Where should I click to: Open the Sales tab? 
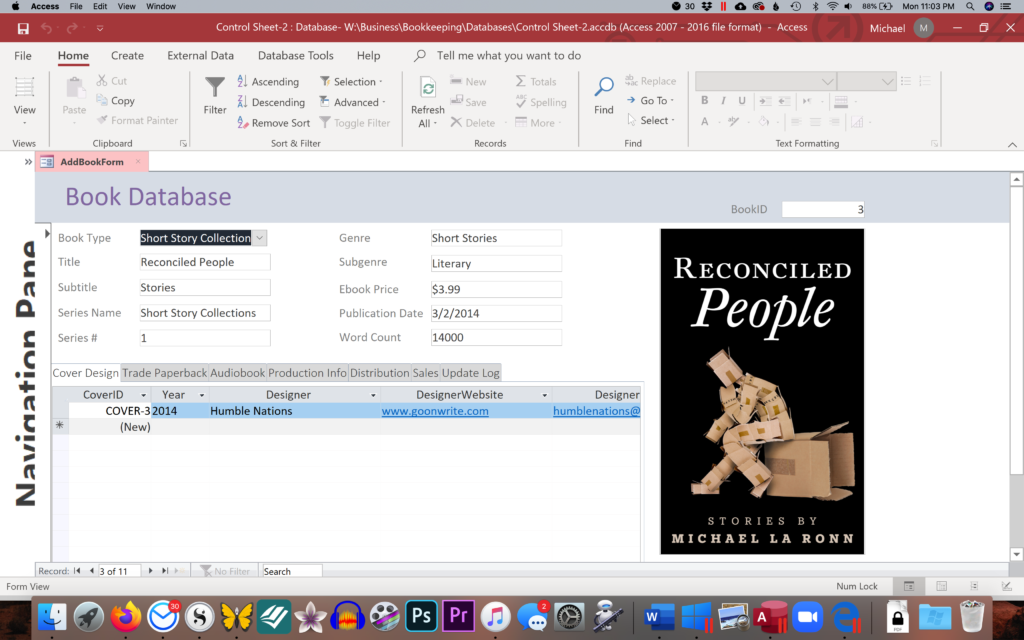(425, 373)
